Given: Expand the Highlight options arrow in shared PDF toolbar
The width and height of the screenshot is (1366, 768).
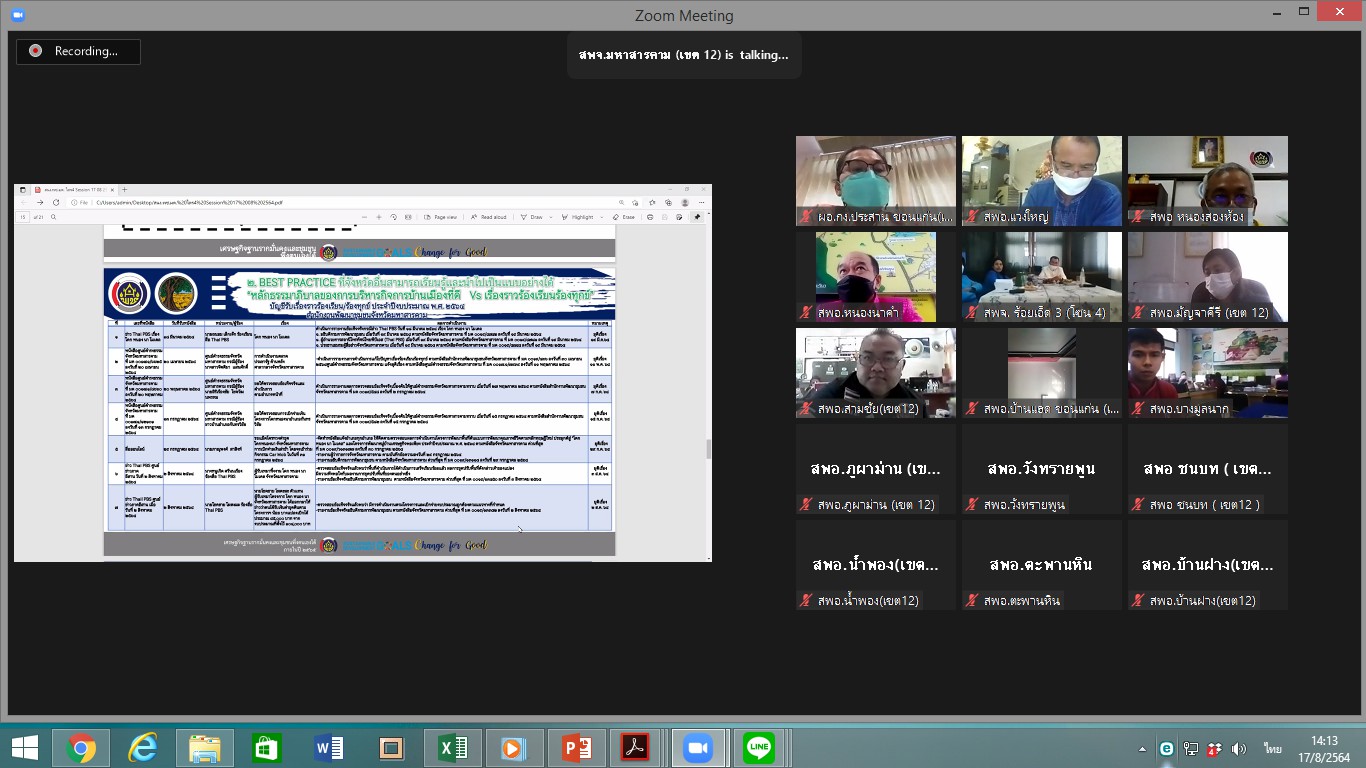Looking at the screenshot, I should click(x=601, y=217).
